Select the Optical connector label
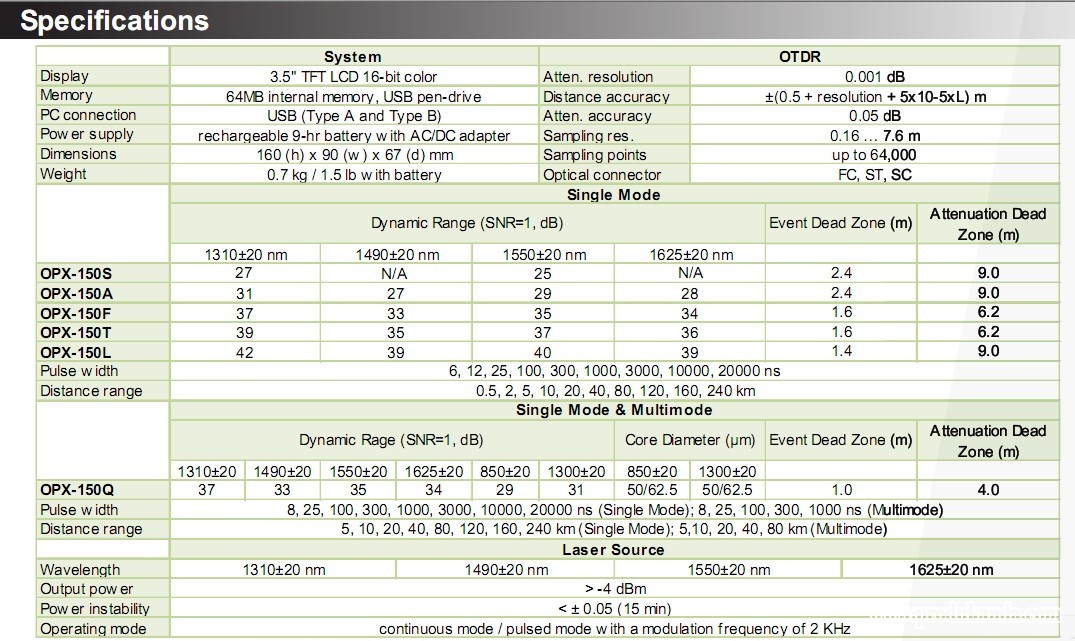The height and width of the screenshot is (641, 1075). click(602, 175)
